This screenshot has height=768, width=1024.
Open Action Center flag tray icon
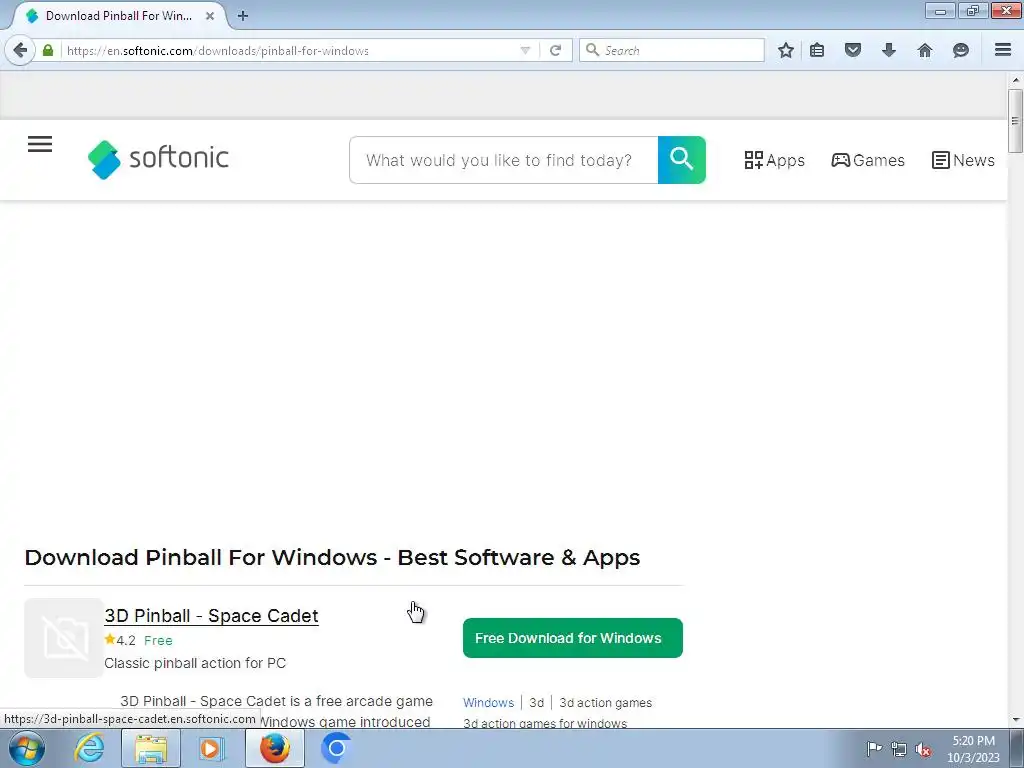tap(874, 749)
